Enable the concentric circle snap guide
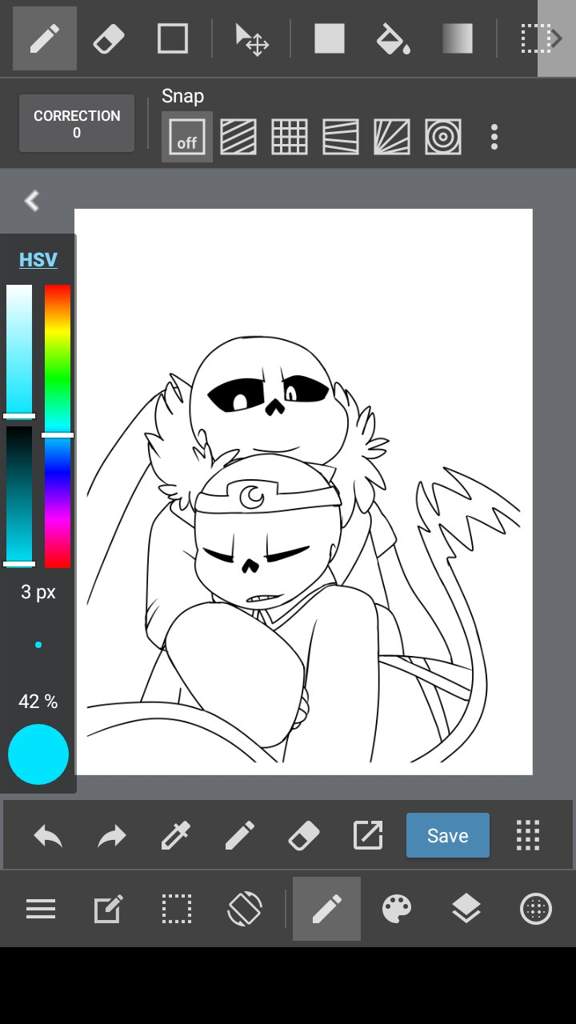Viewport: 576px width, 1024px height. click(443, 136)
